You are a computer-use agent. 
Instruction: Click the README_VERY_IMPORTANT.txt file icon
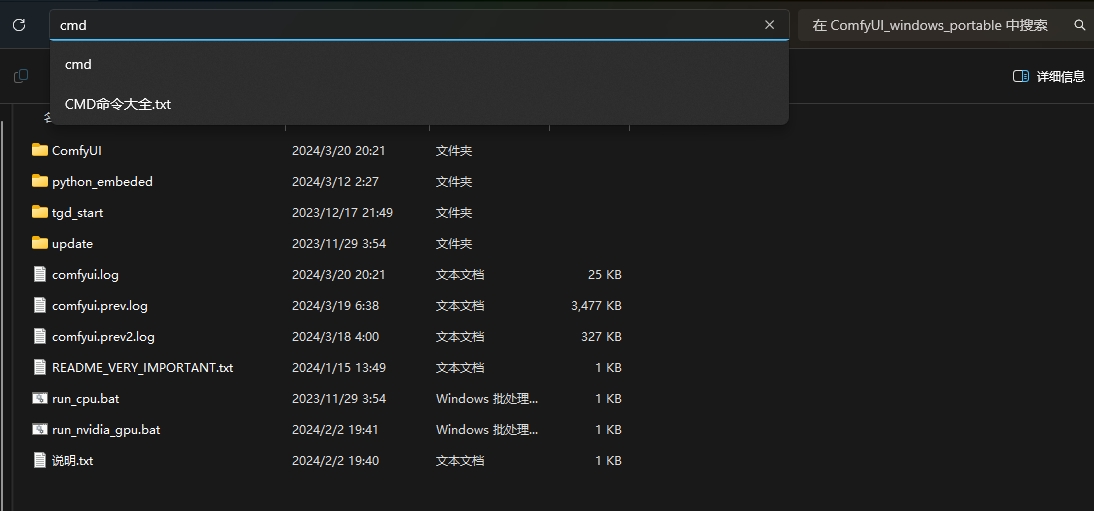40,367
